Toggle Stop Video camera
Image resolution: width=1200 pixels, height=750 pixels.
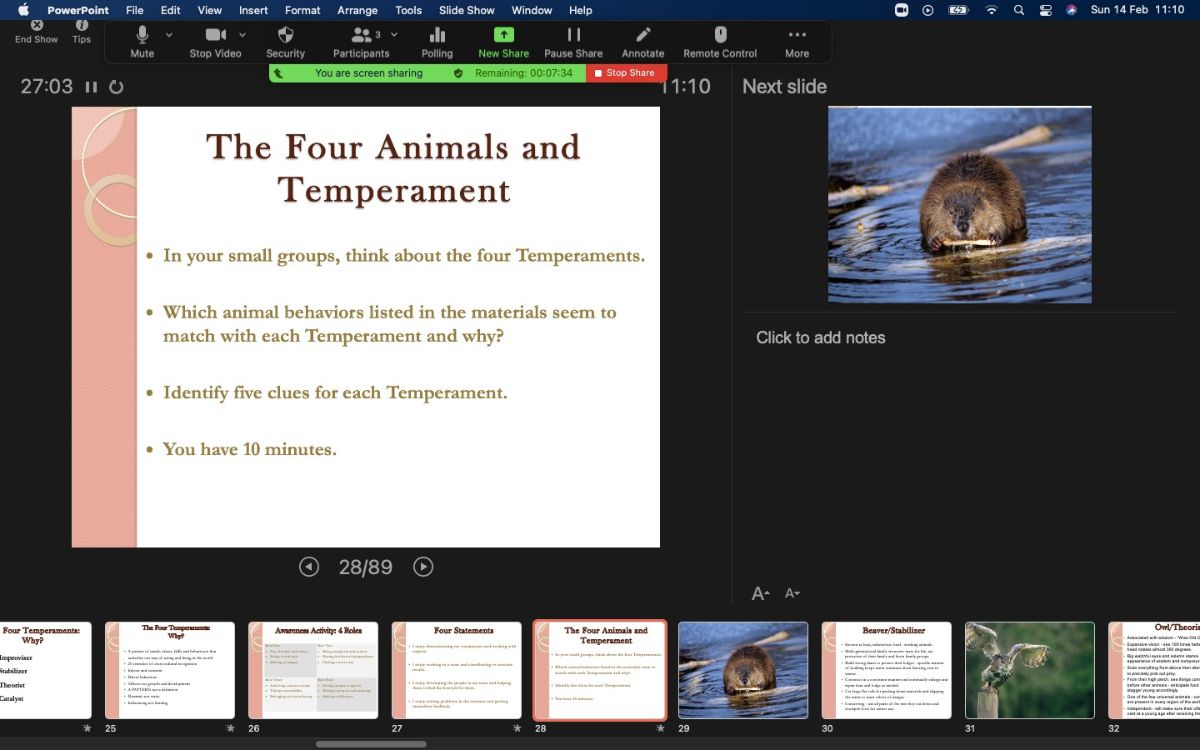(x=215, y=36)
